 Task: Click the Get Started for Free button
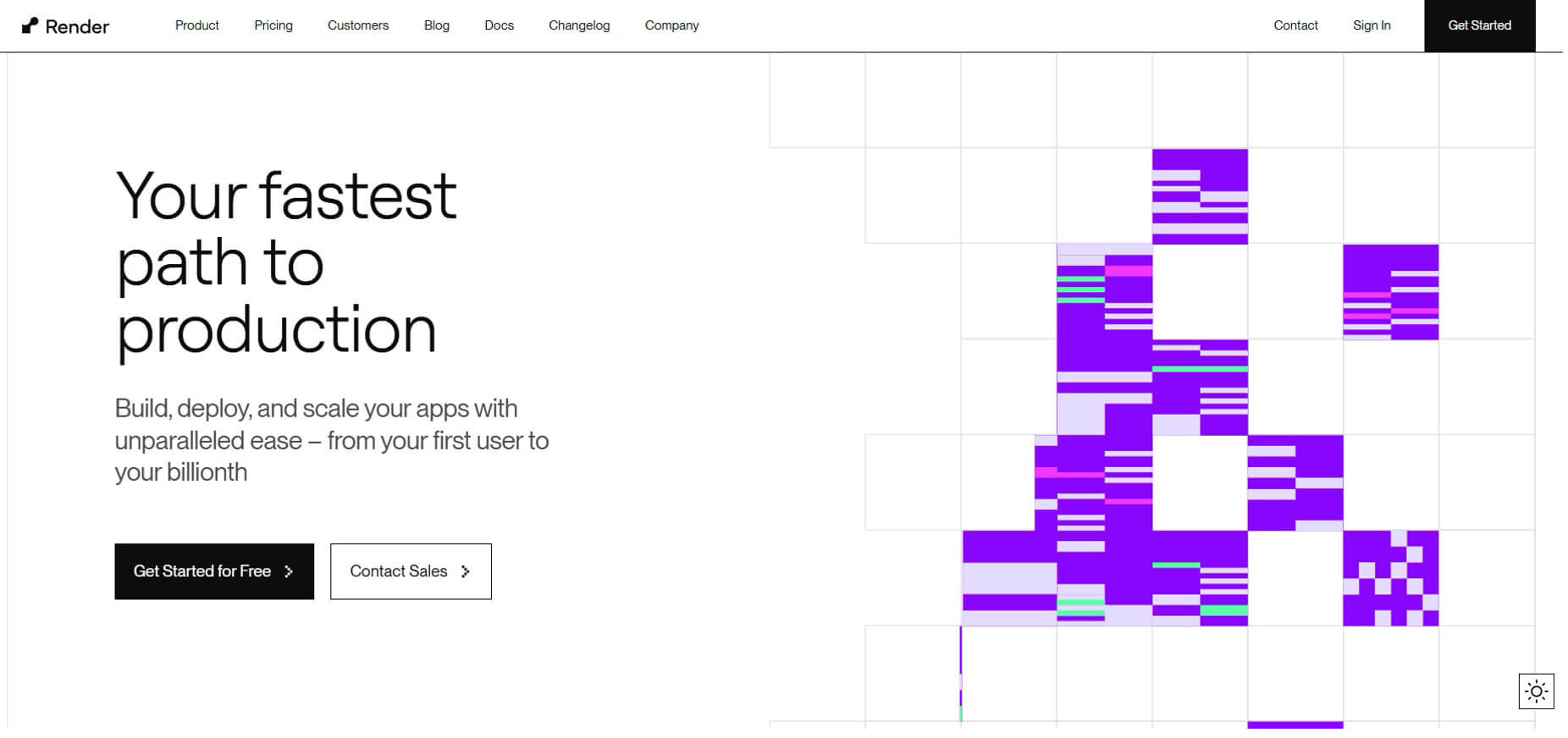(214, 571)
